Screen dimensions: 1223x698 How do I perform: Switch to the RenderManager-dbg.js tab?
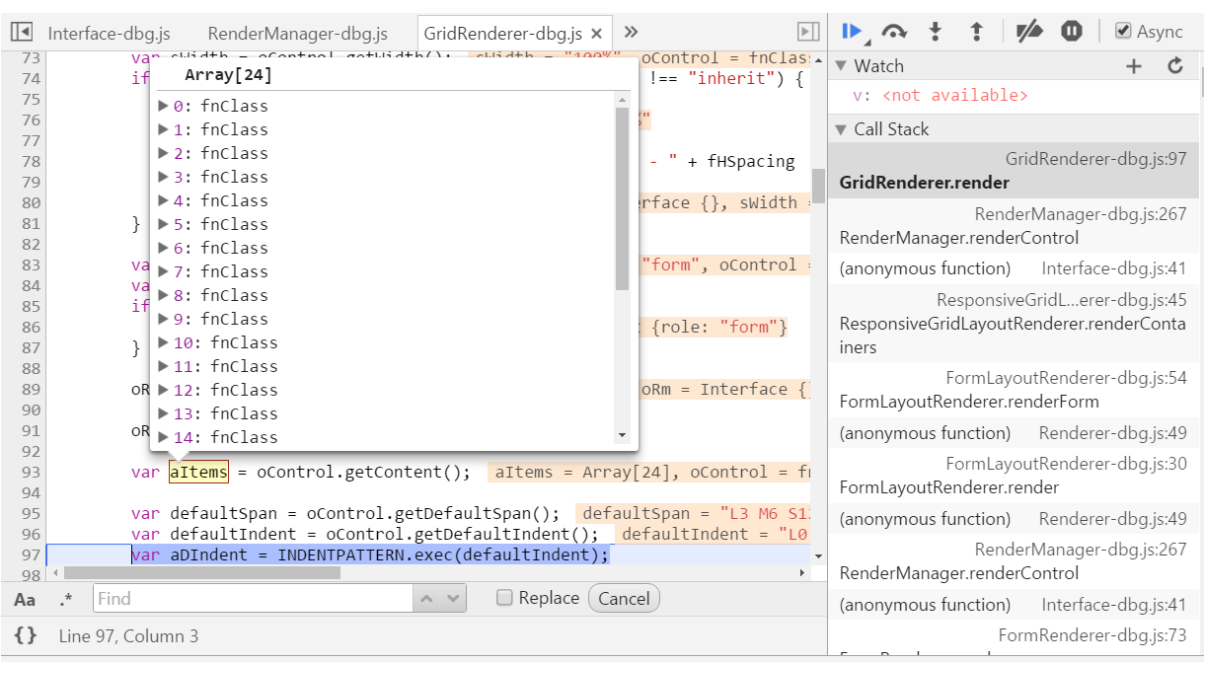click(x=300, y=31)
